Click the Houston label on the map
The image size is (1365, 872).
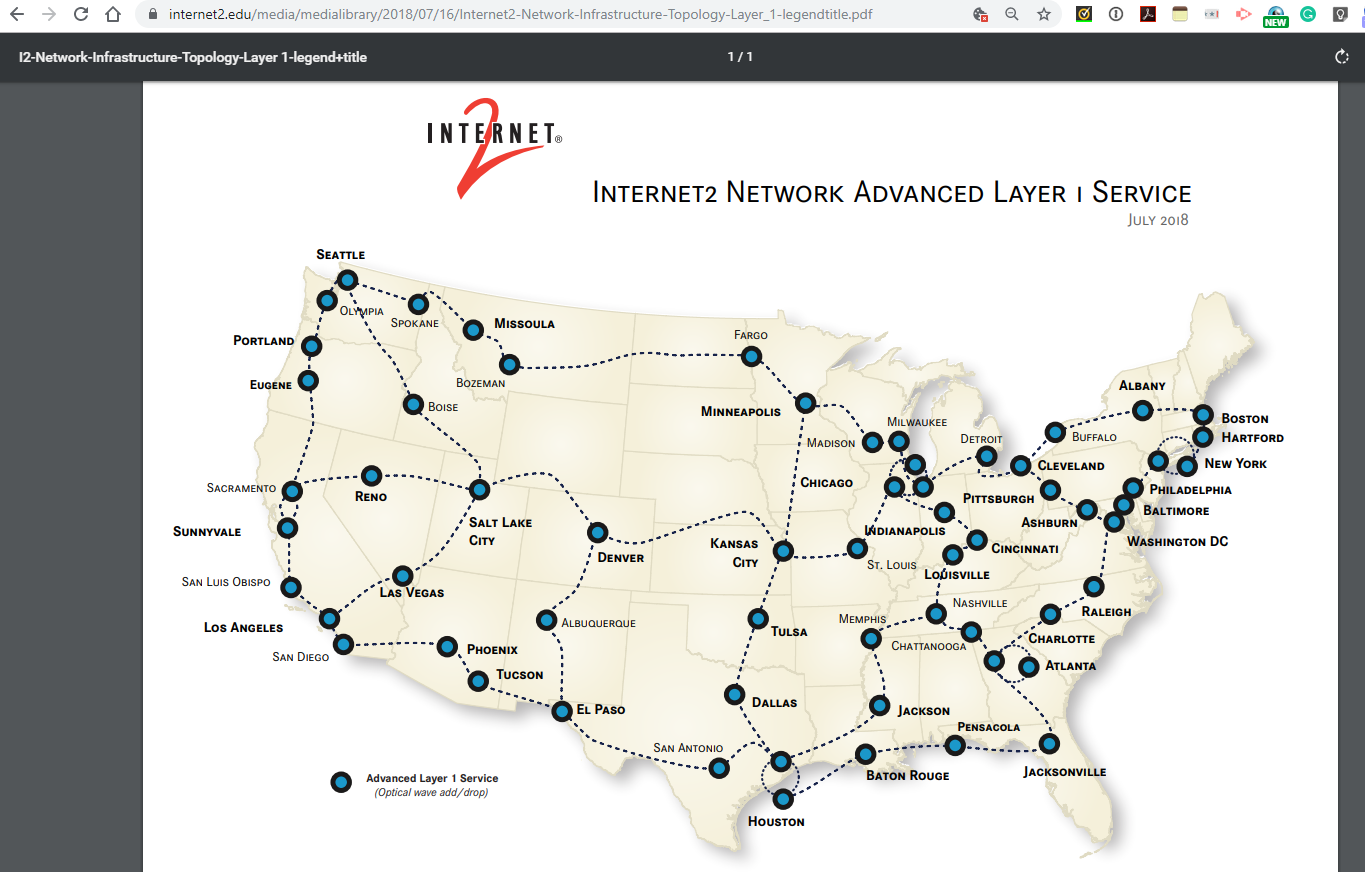tap(776, 821)
